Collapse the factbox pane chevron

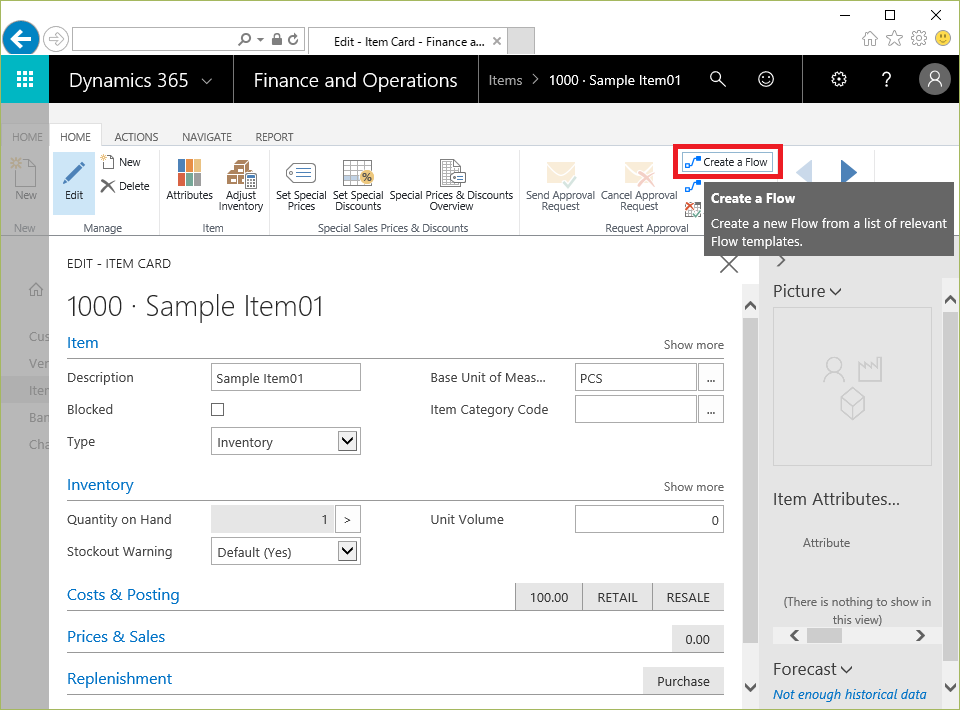coord(781,261)
